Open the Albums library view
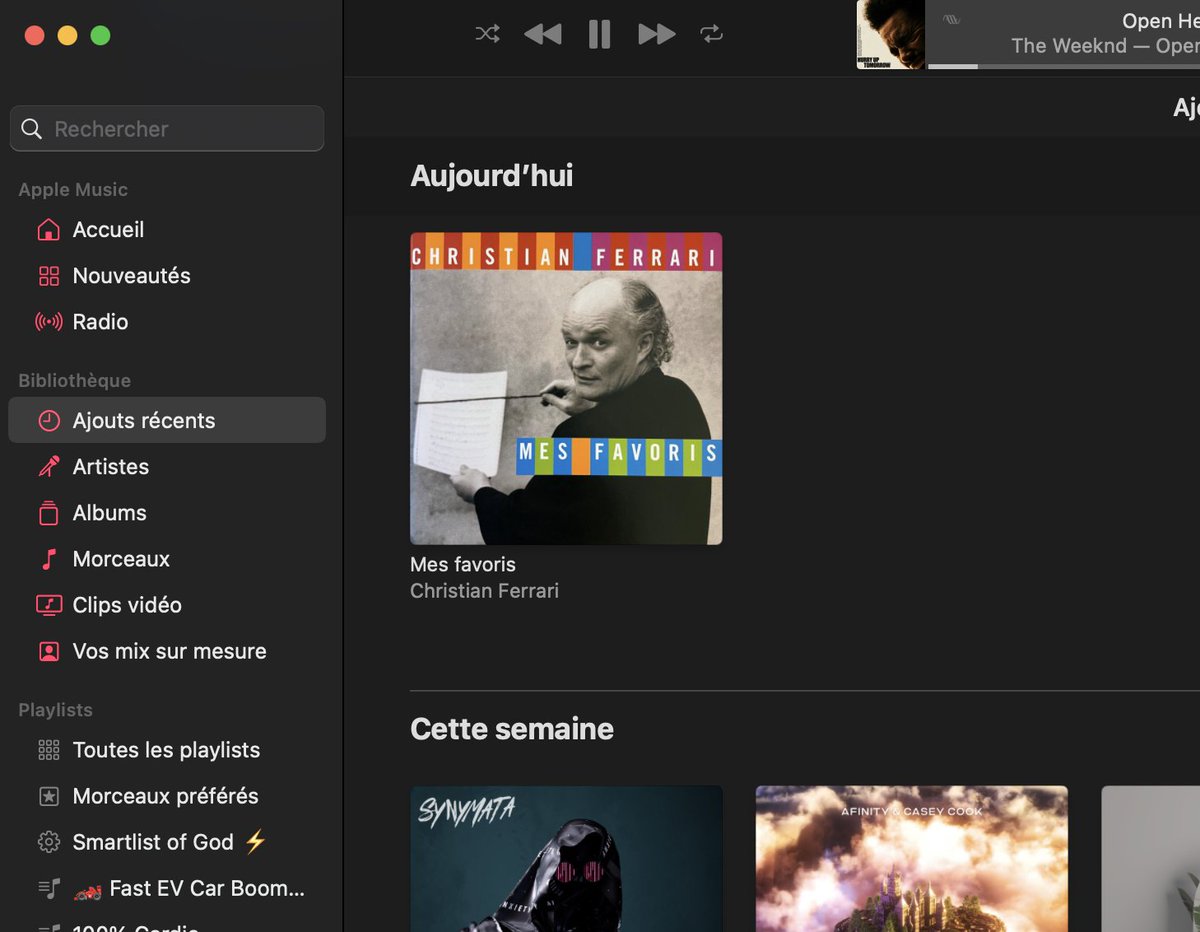1200x932 pixels. (x=108, y=512)
